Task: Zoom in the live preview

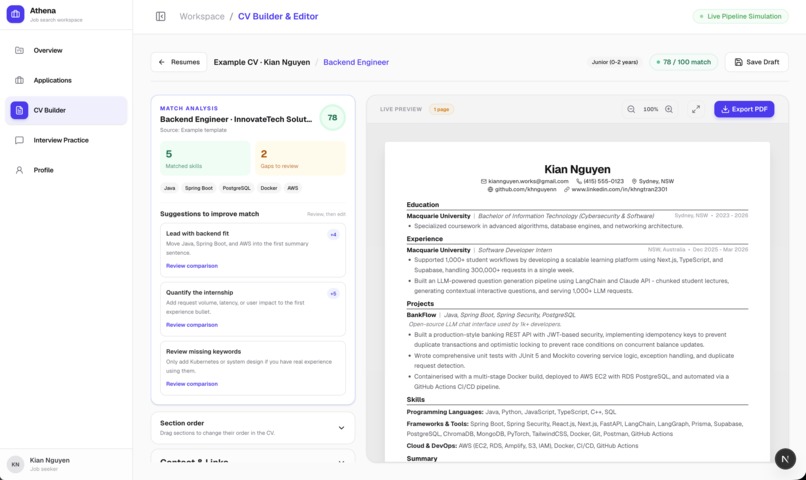Action: (669, 109)
